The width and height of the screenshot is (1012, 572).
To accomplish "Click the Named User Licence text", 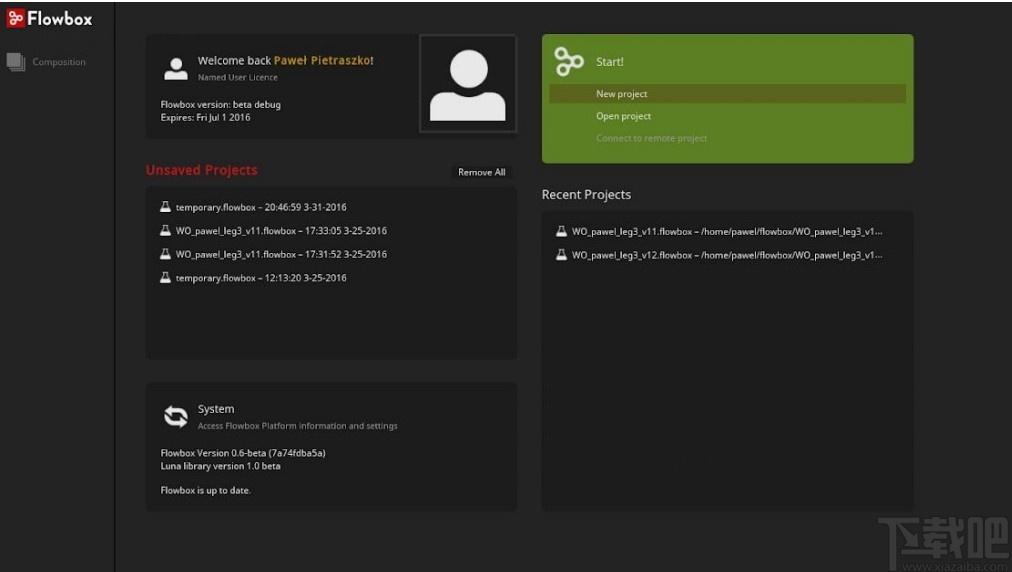I will [x=238, y=77].
